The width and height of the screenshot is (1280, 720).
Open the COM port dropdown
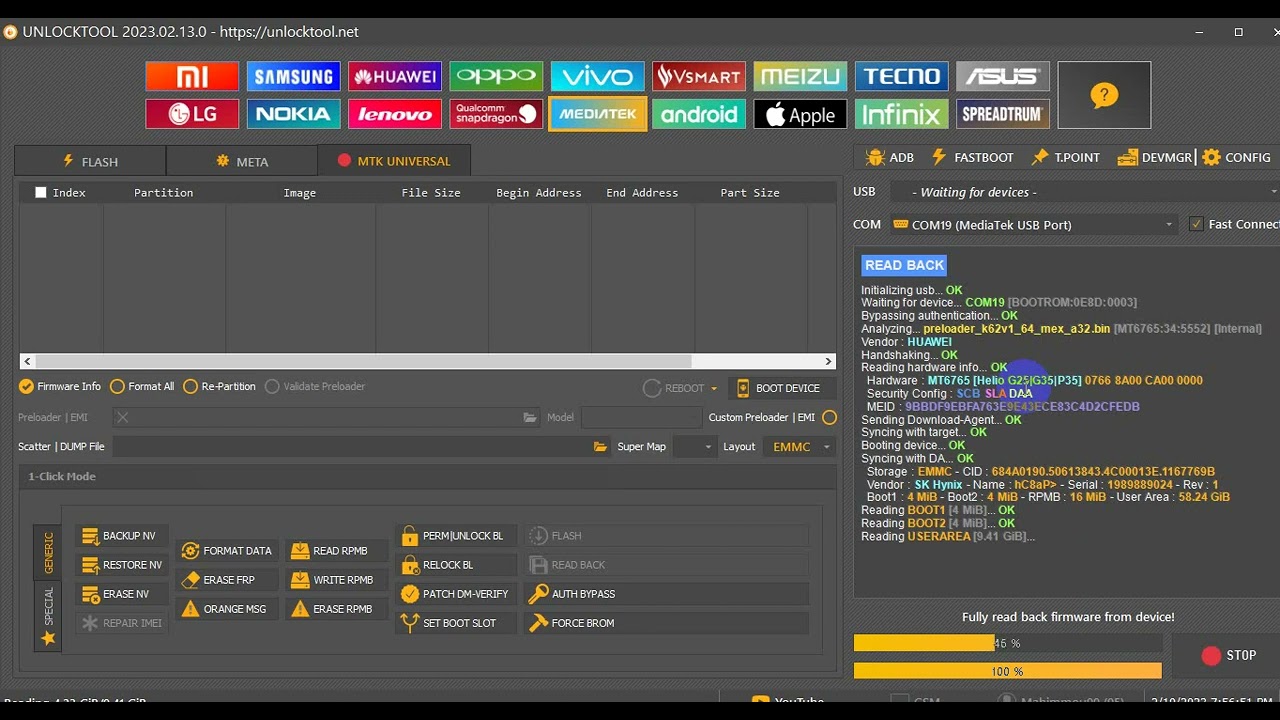tap(1033, 225)
